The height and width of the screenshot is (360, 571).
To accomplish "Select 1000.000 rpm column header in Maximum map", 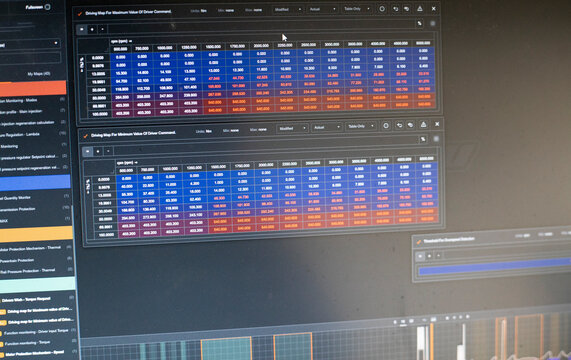I will click(x=165, y=48).
